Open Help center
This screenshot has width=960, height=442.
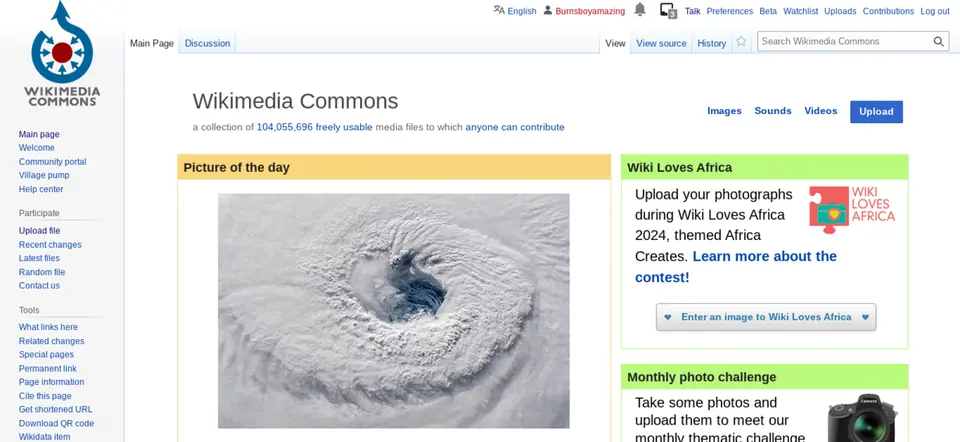41,189
